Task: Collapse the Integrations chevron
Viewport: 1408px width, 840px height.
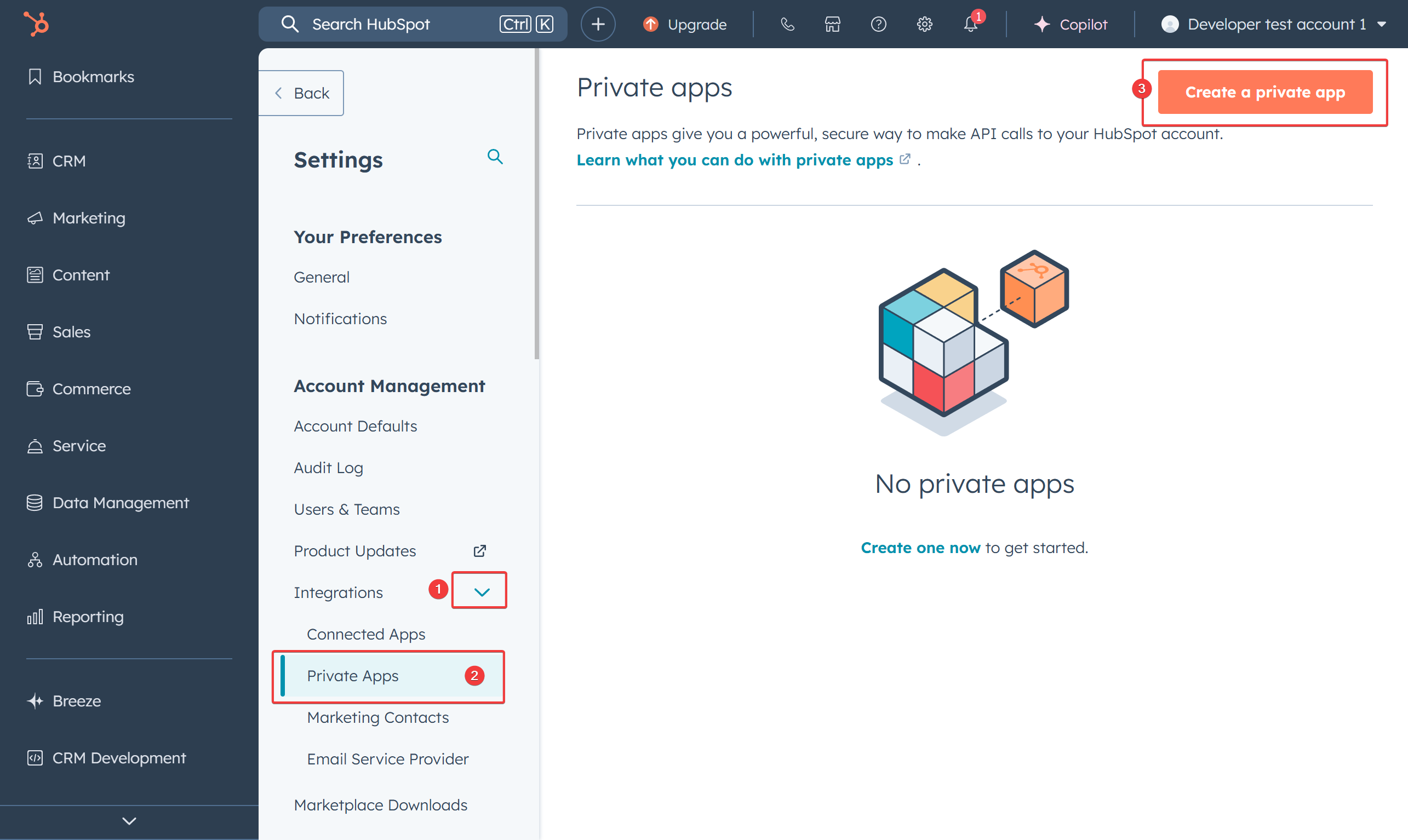Action: (x=481, y=592)
